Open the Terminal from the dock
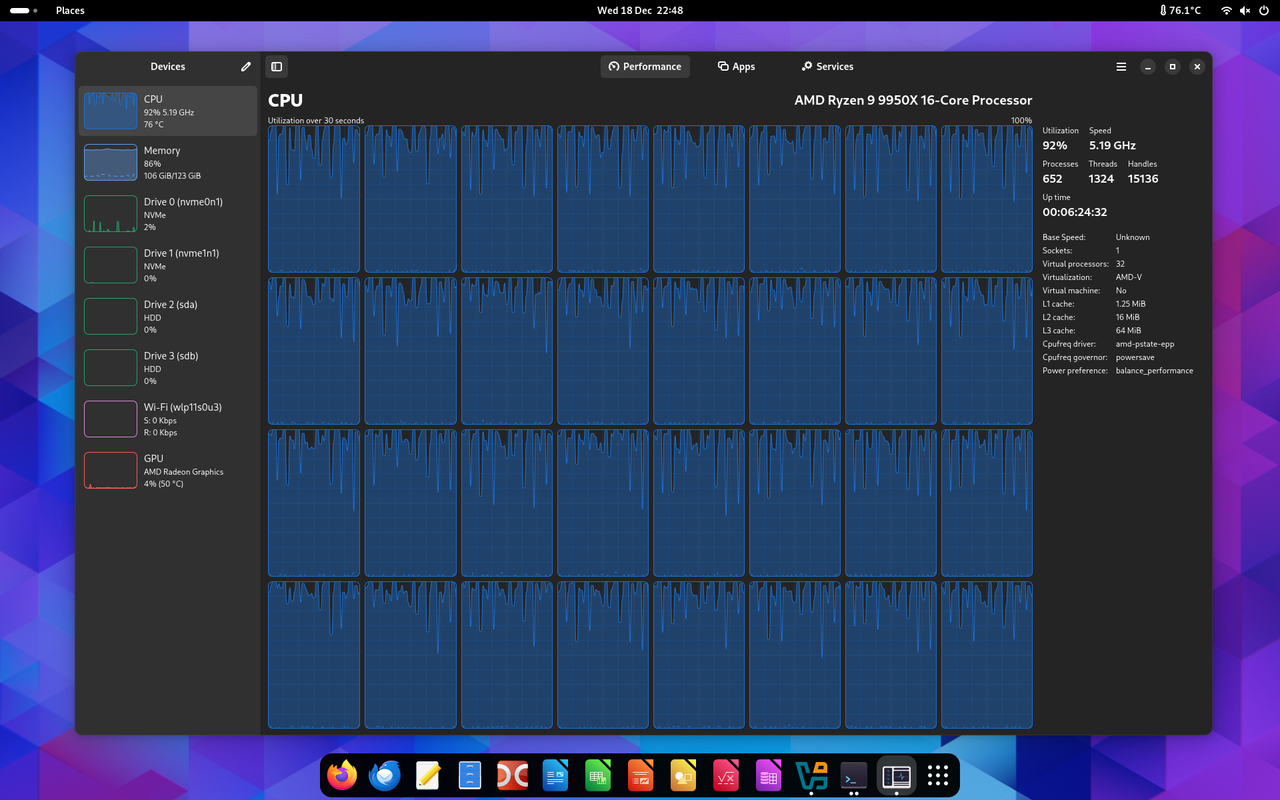Image resolution: width=1280 pixels, height=800 pixels. click(853, 775)
